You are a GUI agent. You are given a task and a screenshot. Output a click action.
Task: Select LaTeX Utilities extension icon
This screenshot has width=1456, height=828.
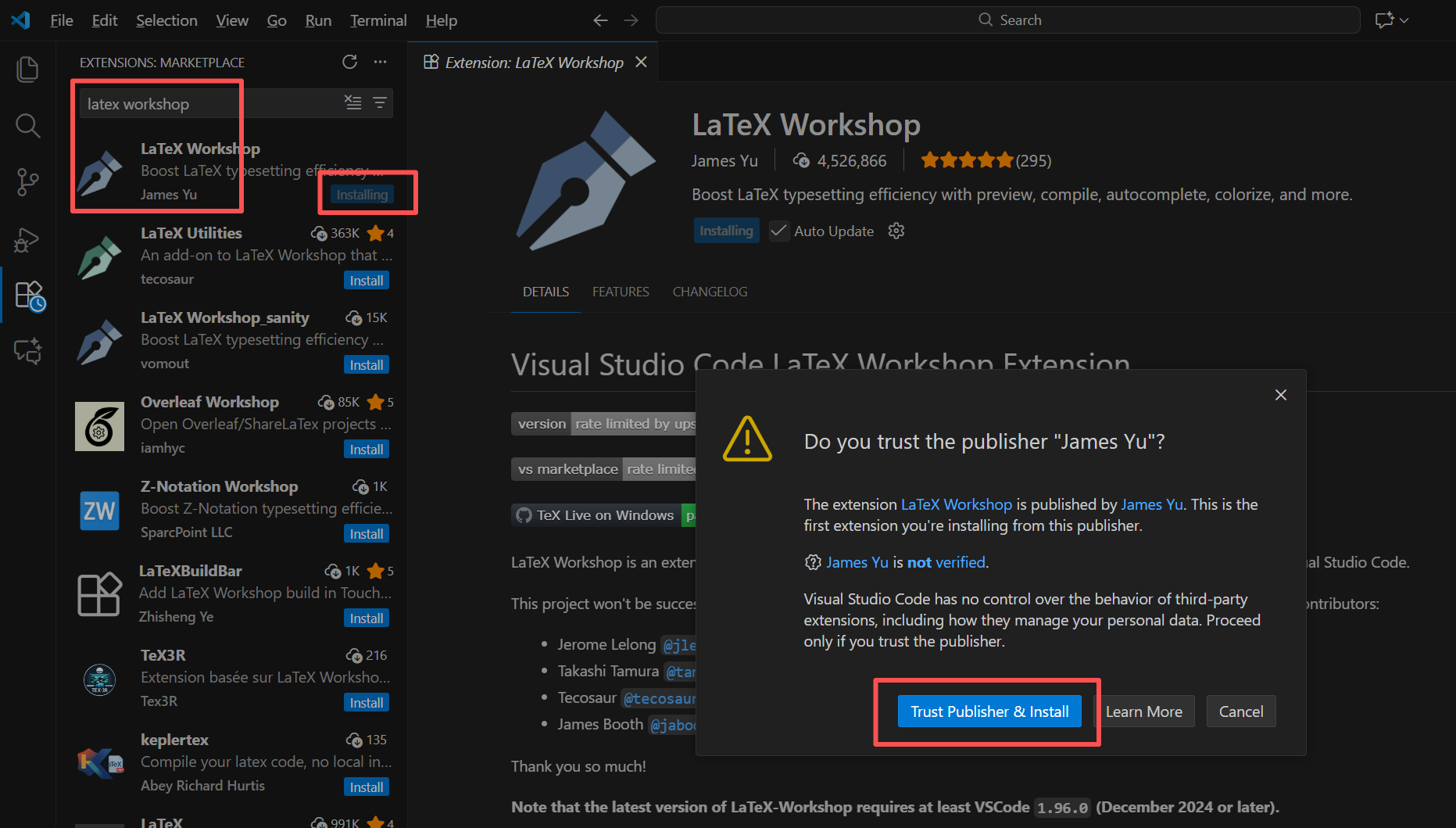[x=100, y=256]
